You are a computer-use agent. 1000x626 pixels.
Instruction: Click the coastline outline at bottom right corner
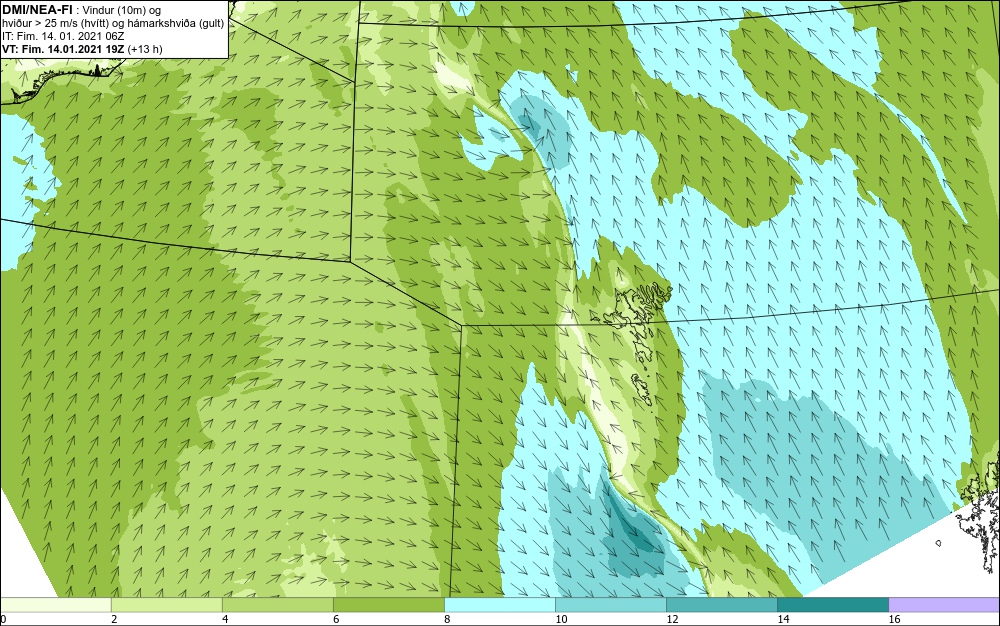977,512
